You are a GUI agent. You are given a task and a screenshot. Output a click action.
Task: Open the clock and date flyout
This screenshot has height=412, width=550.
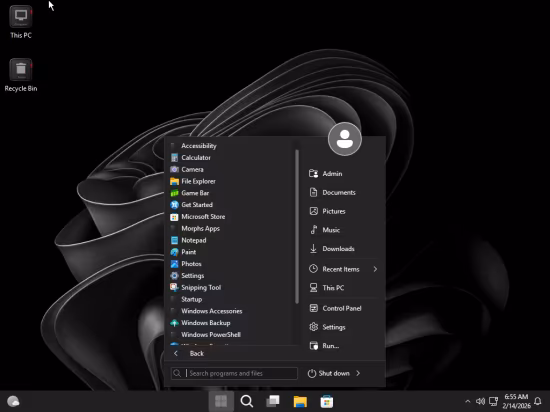point(516,401)
